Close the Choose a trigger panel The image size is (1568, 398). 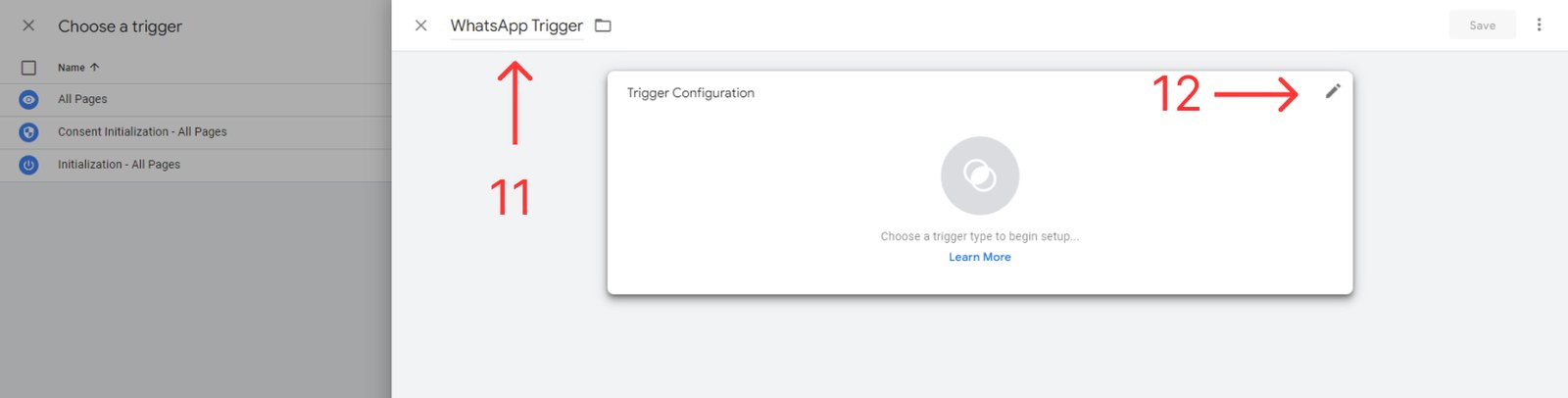tap(28, 25)
